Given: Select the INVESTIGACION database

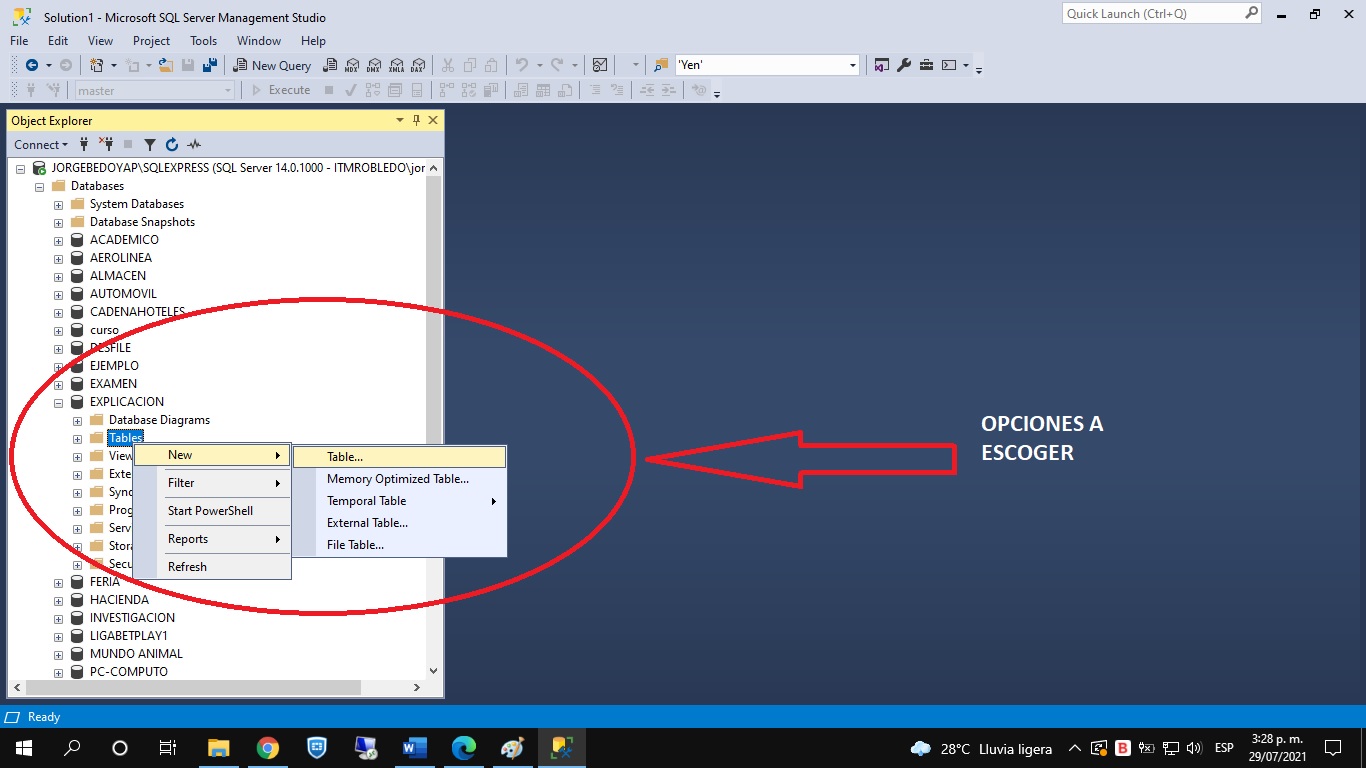Looking at the screenshot, I should tap(132, 618).
